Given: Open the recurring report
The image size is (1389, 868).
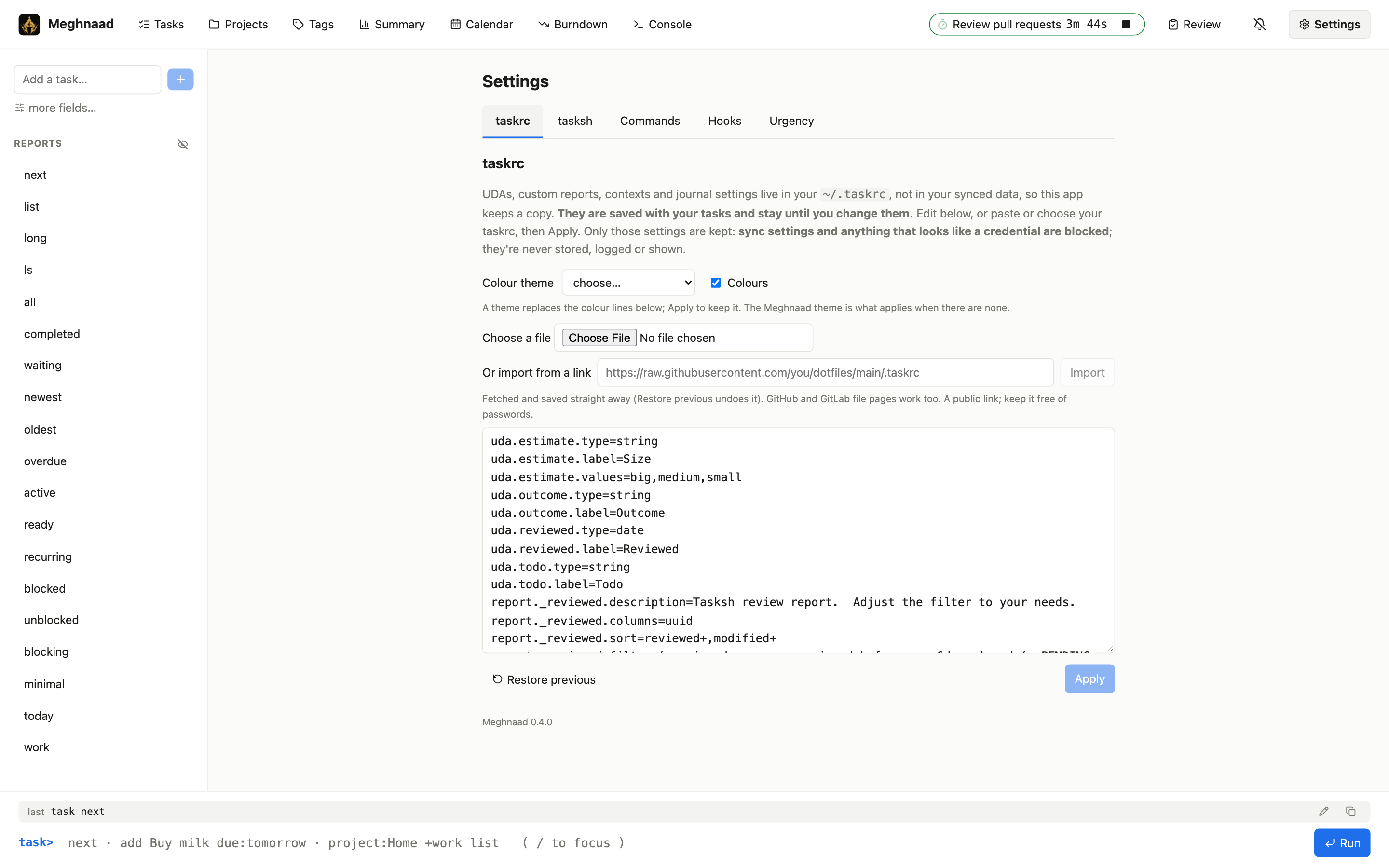Looking at the screenshot, I should click(104, 557).
